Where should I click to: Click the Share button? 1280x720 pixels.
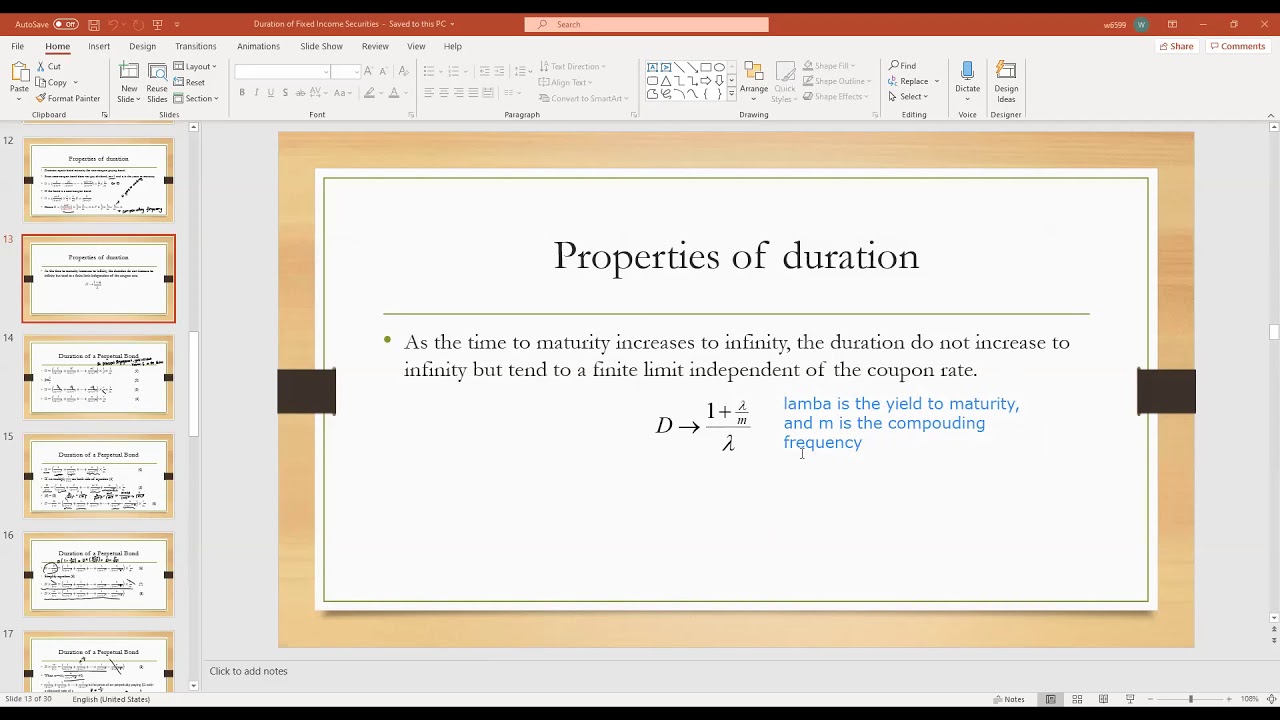(1176, 46)
